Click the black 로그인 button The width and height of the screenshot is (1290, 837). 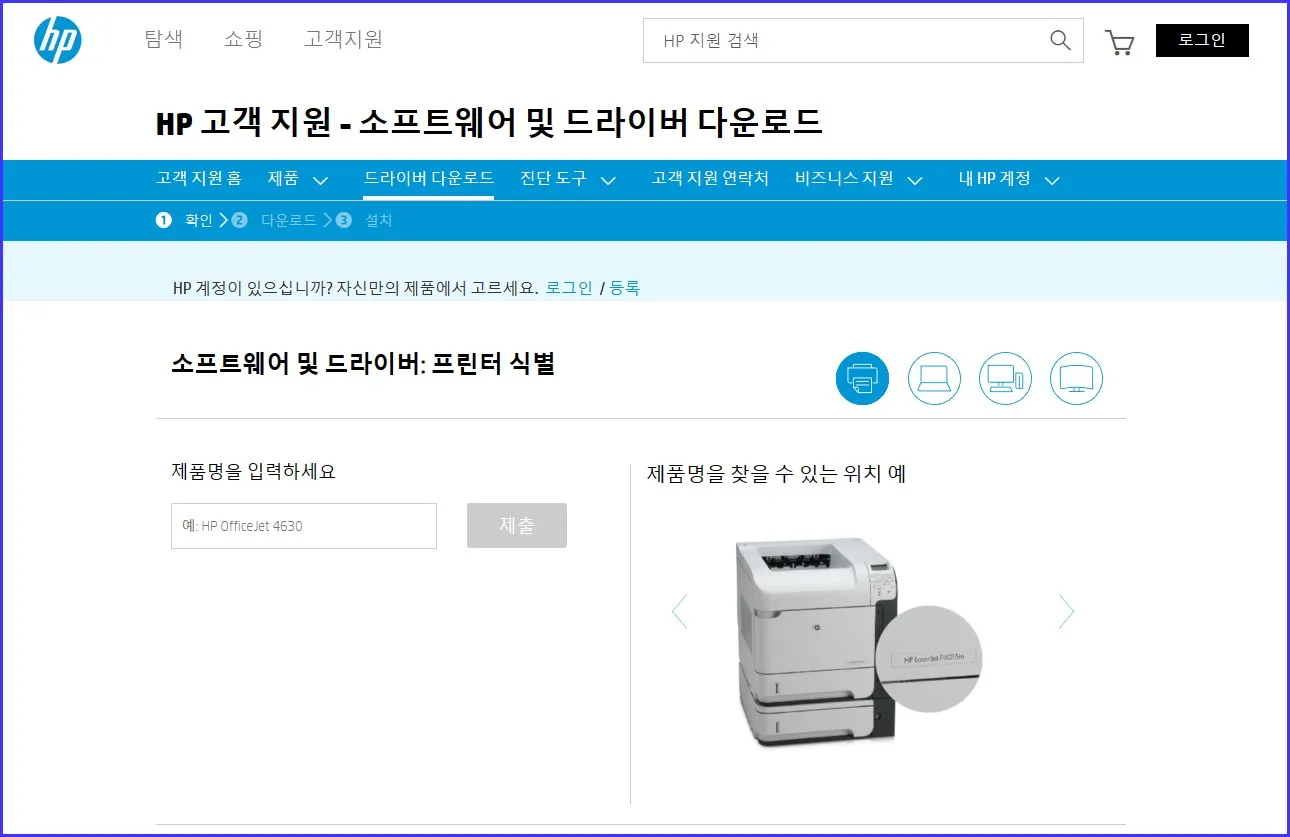[1202, 40]
